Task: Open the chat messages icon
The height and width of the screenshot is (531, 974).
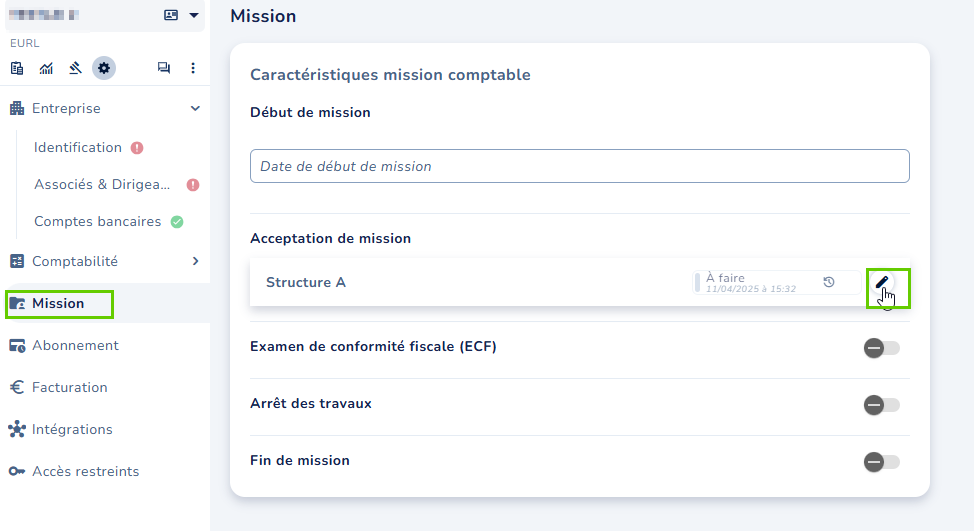Action: [163, 68]
